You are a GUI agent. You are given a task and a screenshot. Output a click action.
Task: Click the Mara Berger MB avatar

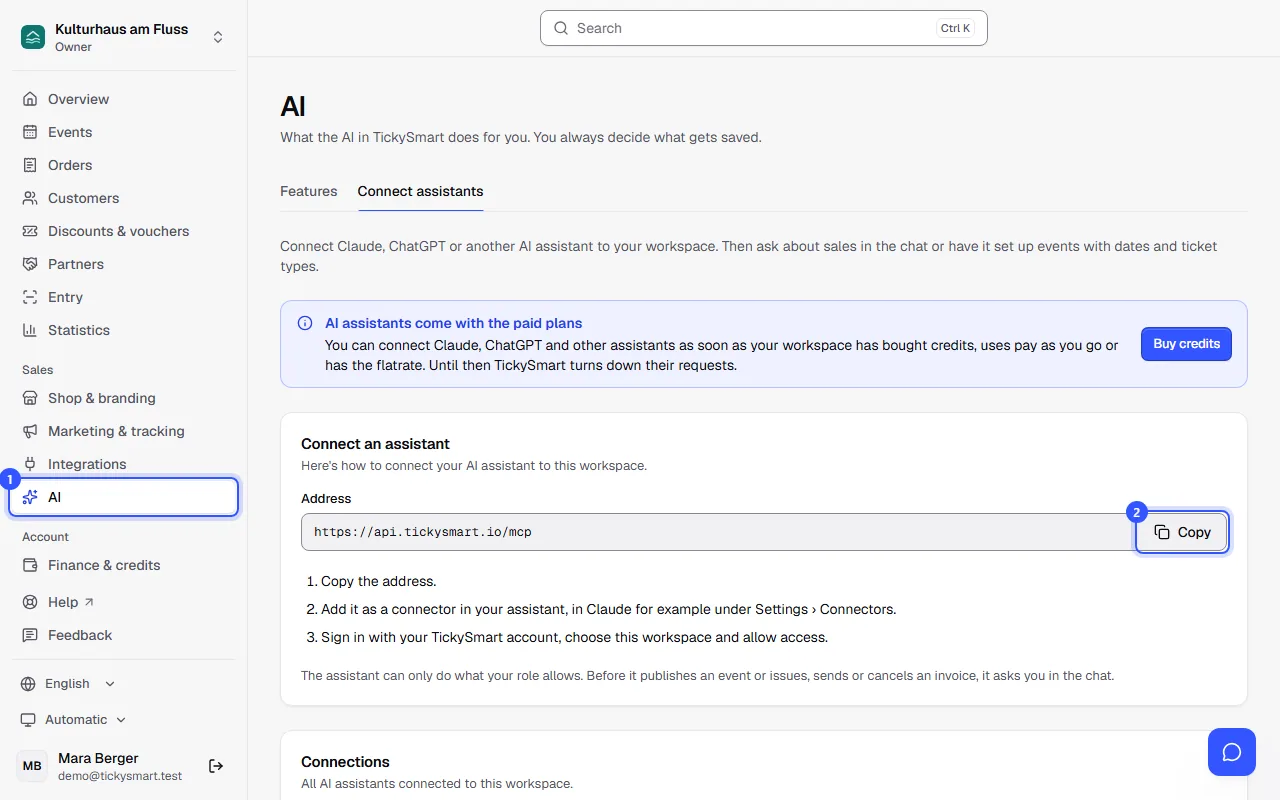[32, 766]
